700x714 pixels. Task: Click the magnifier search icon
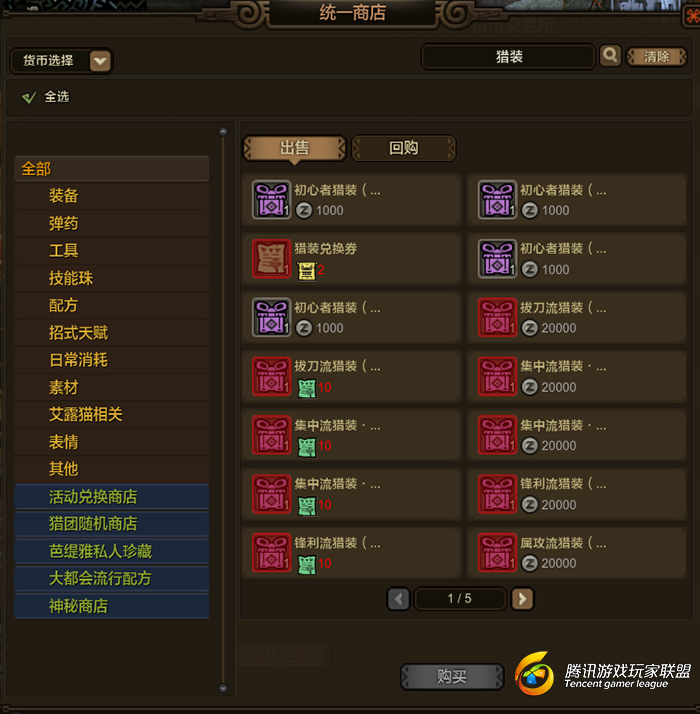610,56
